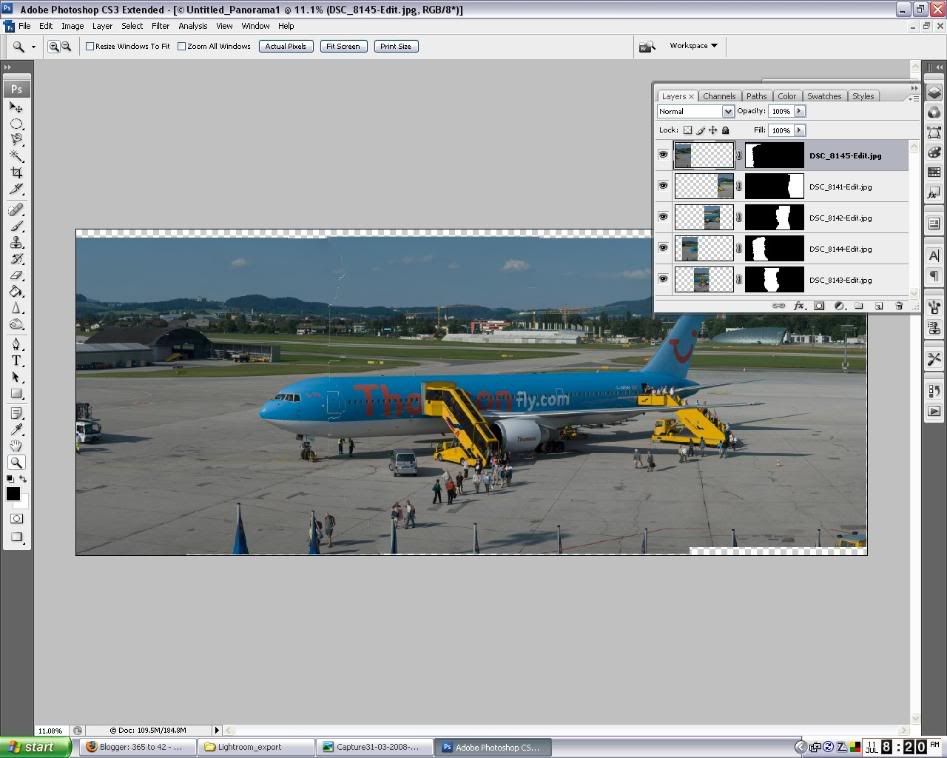Click the Fit Screen button
Viewport: 947px width, 758px height.
(343, 47)
